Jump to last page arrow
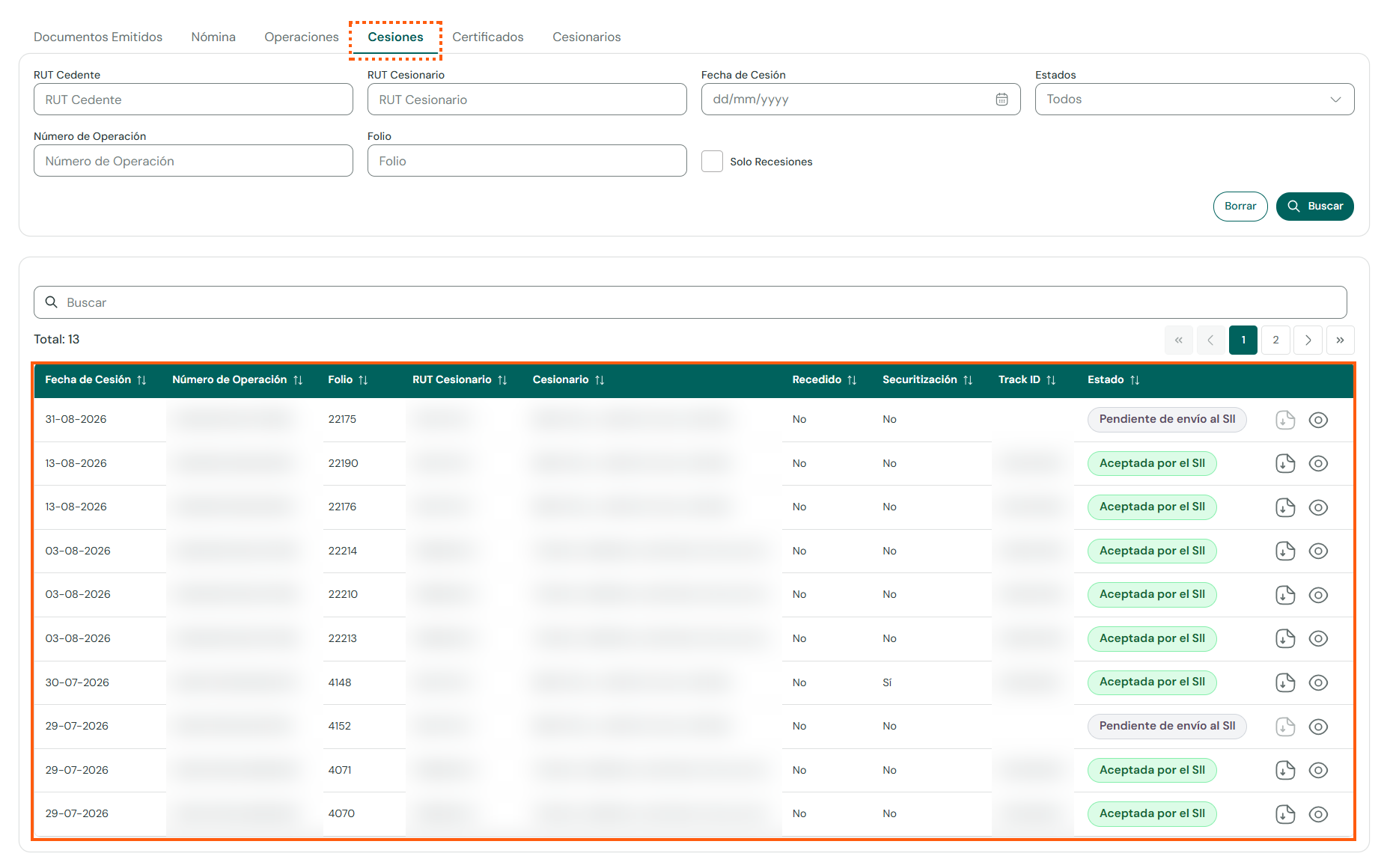The height and width of the screenshot is (868, 1390). pyautogui.click(x=1340, y=340)
